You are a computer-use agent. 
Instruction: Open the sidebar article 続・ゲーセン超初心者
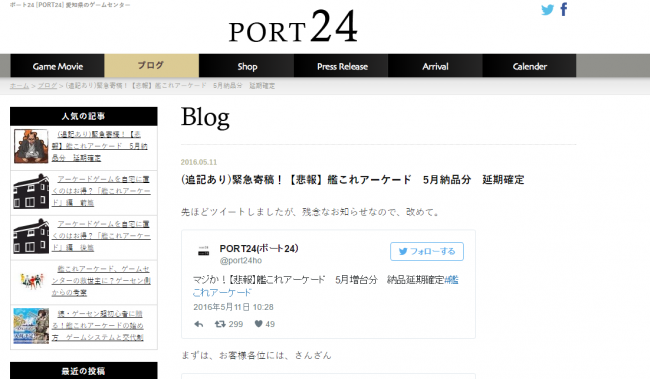pos(98,326)
